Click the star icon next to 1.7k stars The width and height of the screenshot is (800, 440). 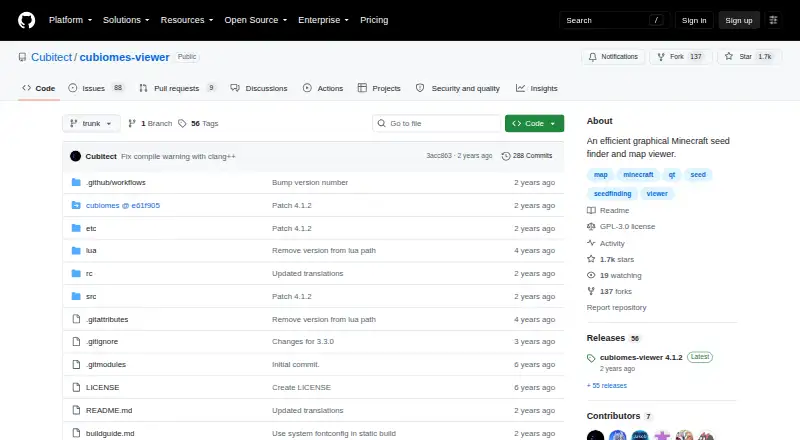(591, 259)
